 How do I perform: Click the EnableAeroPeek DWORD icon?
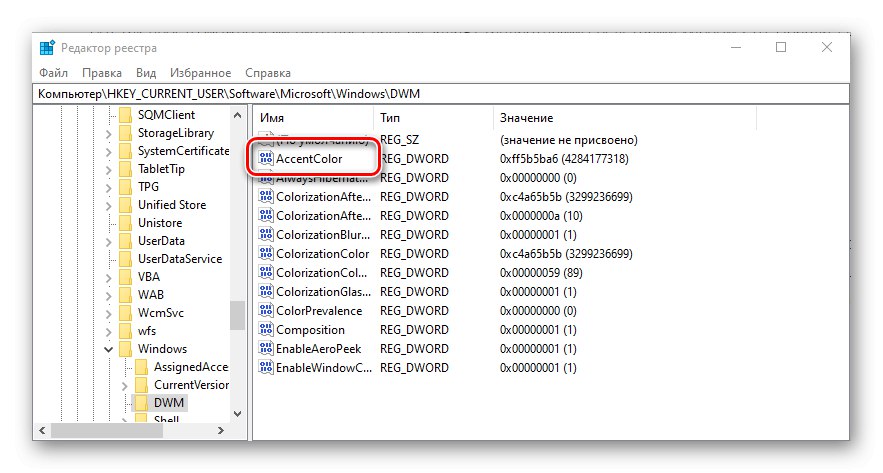pos(266,349)
